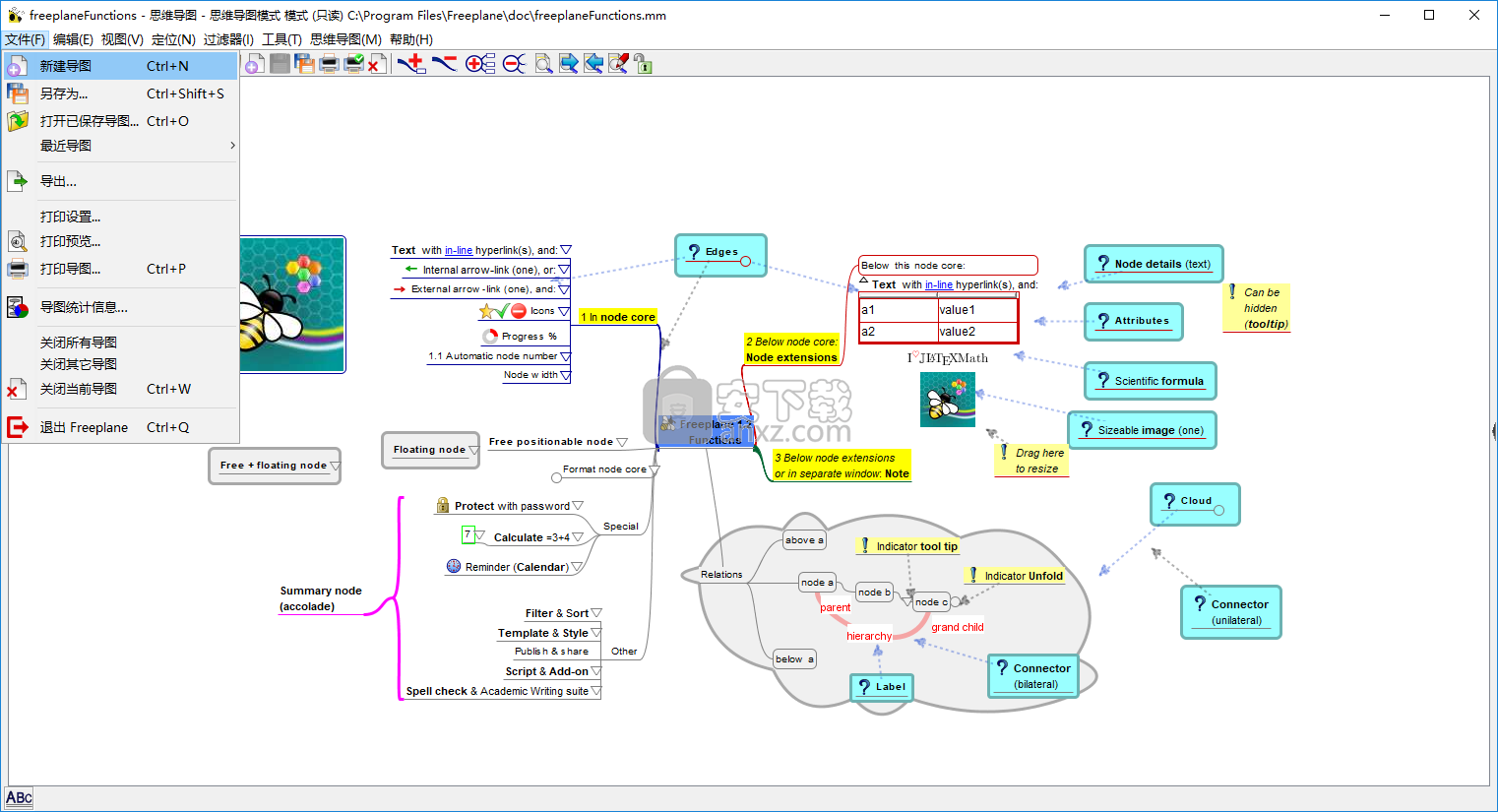This screenshot has width=1498, height=812.
Task: Choose 另存为... menu entry
Action: click(x=121, y=94)
